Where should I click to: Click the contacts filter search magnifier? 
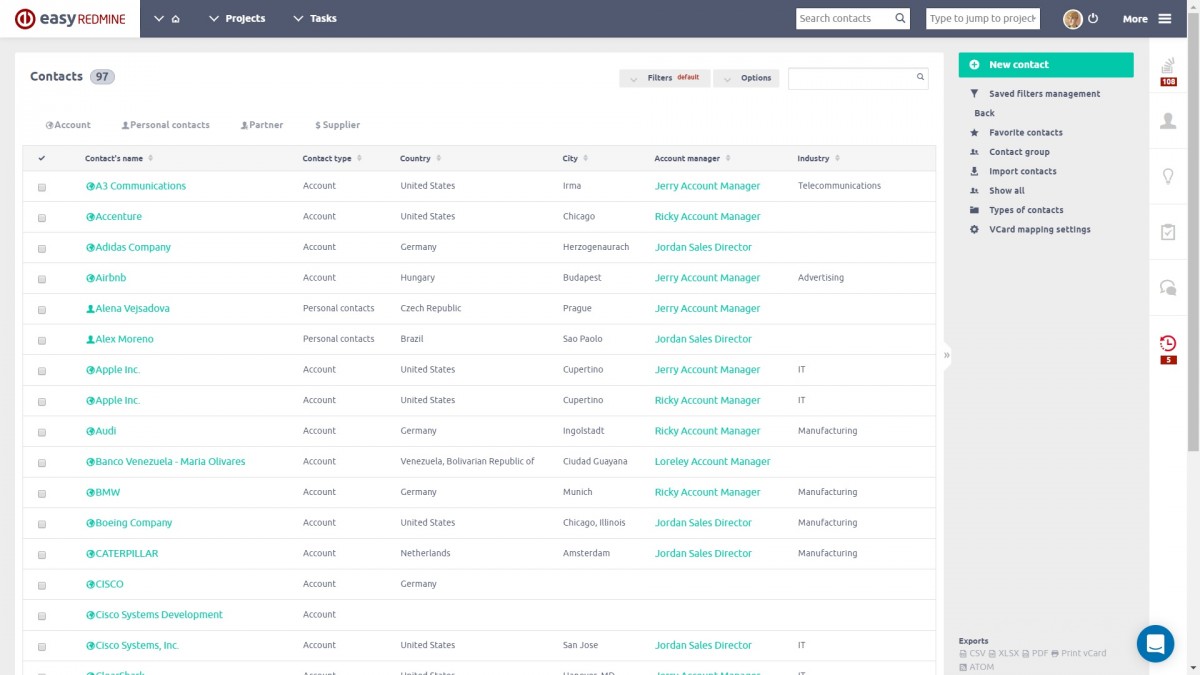(x=920, y=77)
